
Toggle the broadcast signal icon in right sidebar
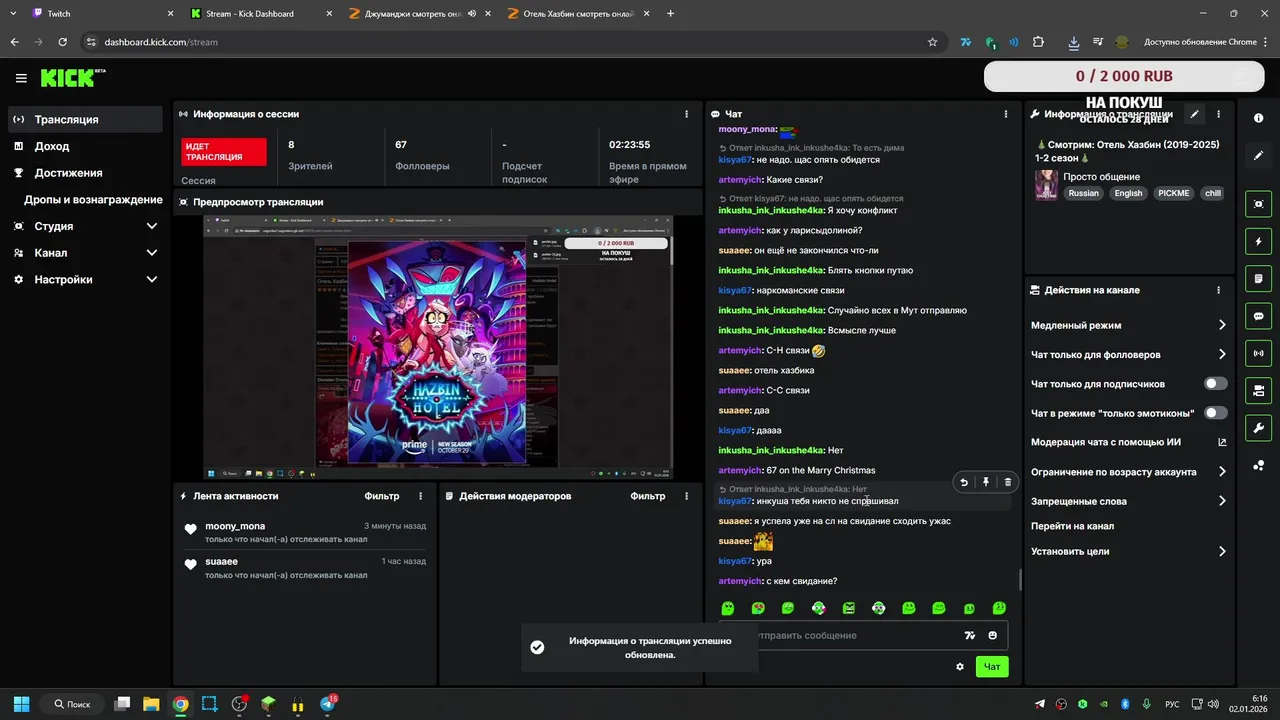pyautogui.click(x=1258, y=353)
